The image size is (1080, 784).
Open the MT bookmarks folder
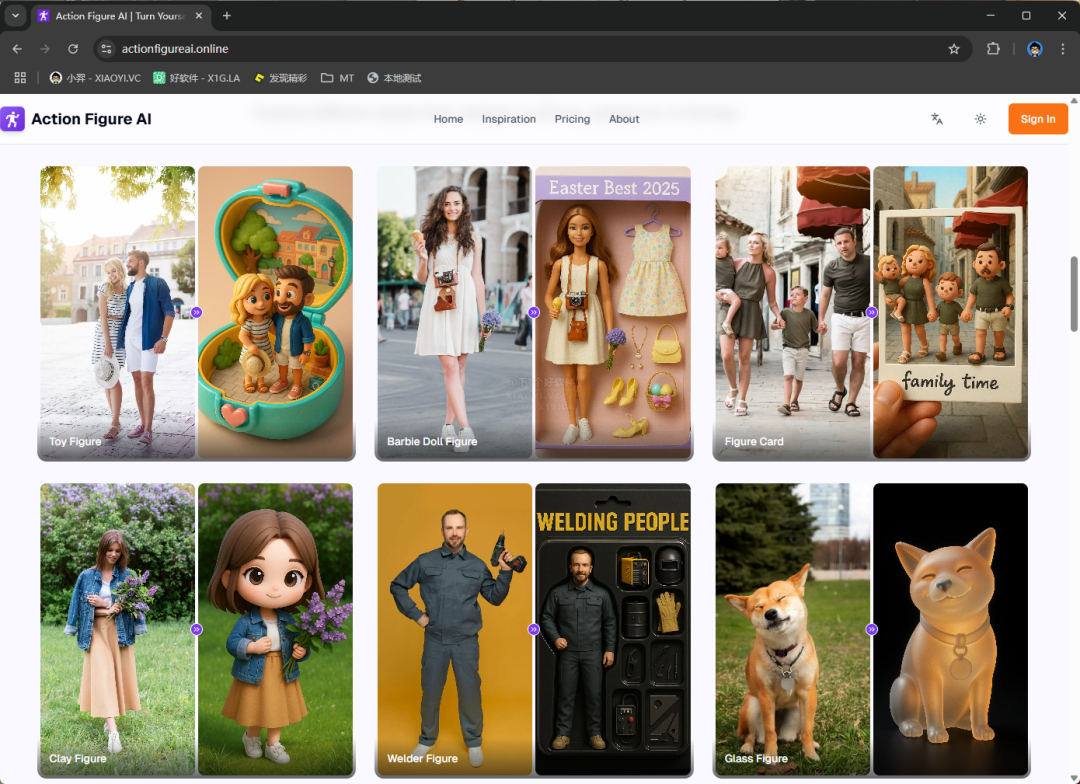337,78
